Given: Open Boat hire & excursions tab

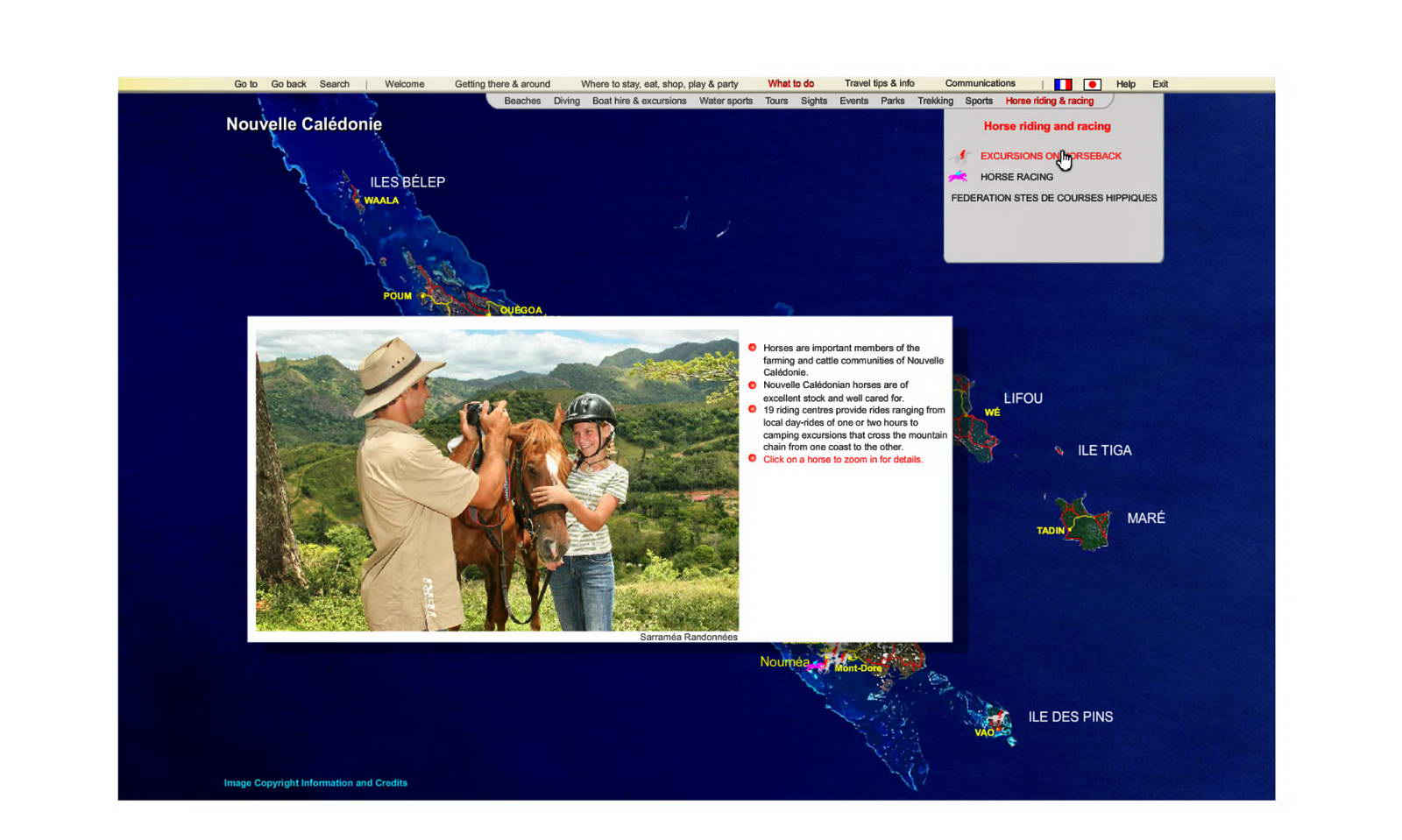Looking at the screenshot, I should 639,101.
